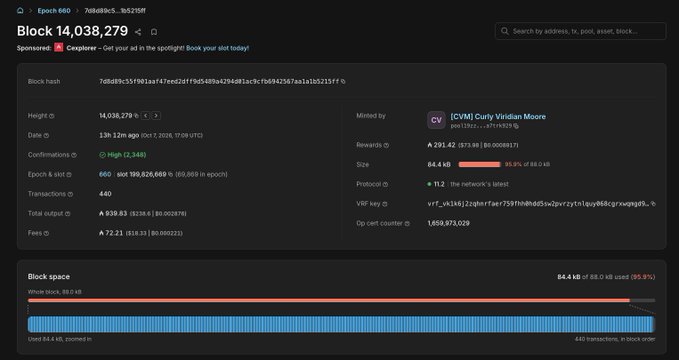Select the op cert counter 1,659,973,029

tap(448, 223)
